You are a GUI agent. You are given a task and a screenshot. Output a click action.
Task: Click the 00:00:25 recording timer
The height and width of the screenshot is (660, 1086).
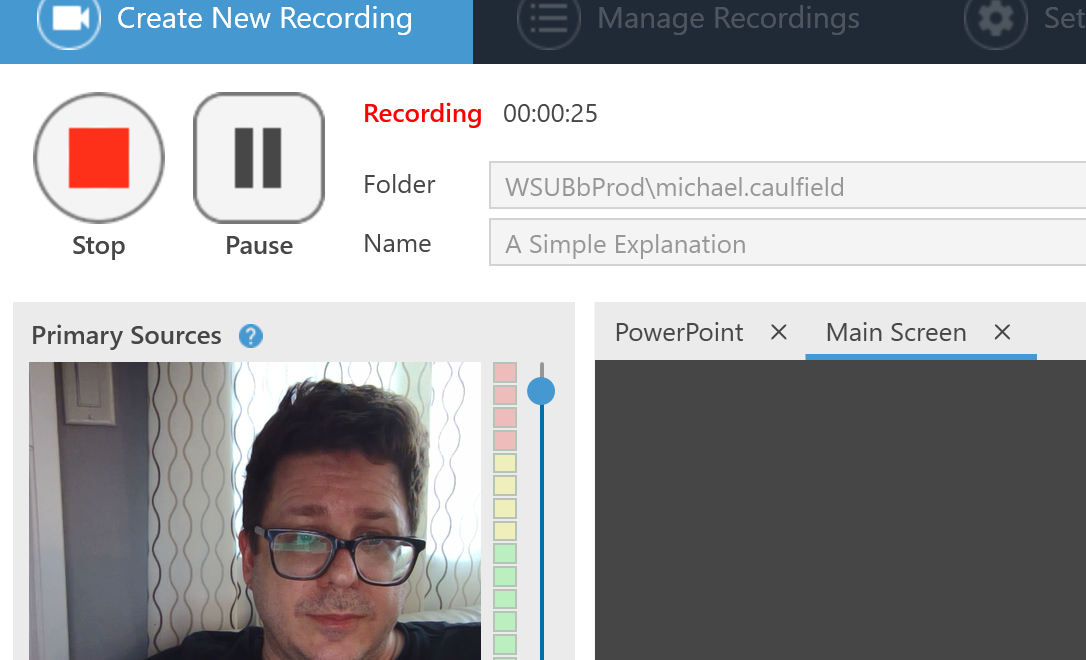pyautogui.click(x=550, y=114)
